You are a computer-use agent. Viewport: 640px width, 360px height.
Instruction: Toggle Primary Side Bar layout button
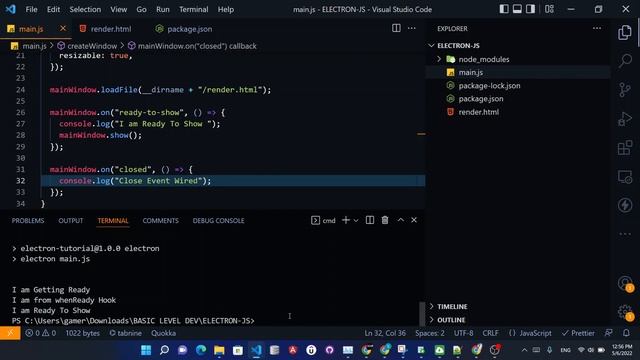point(504,9)
